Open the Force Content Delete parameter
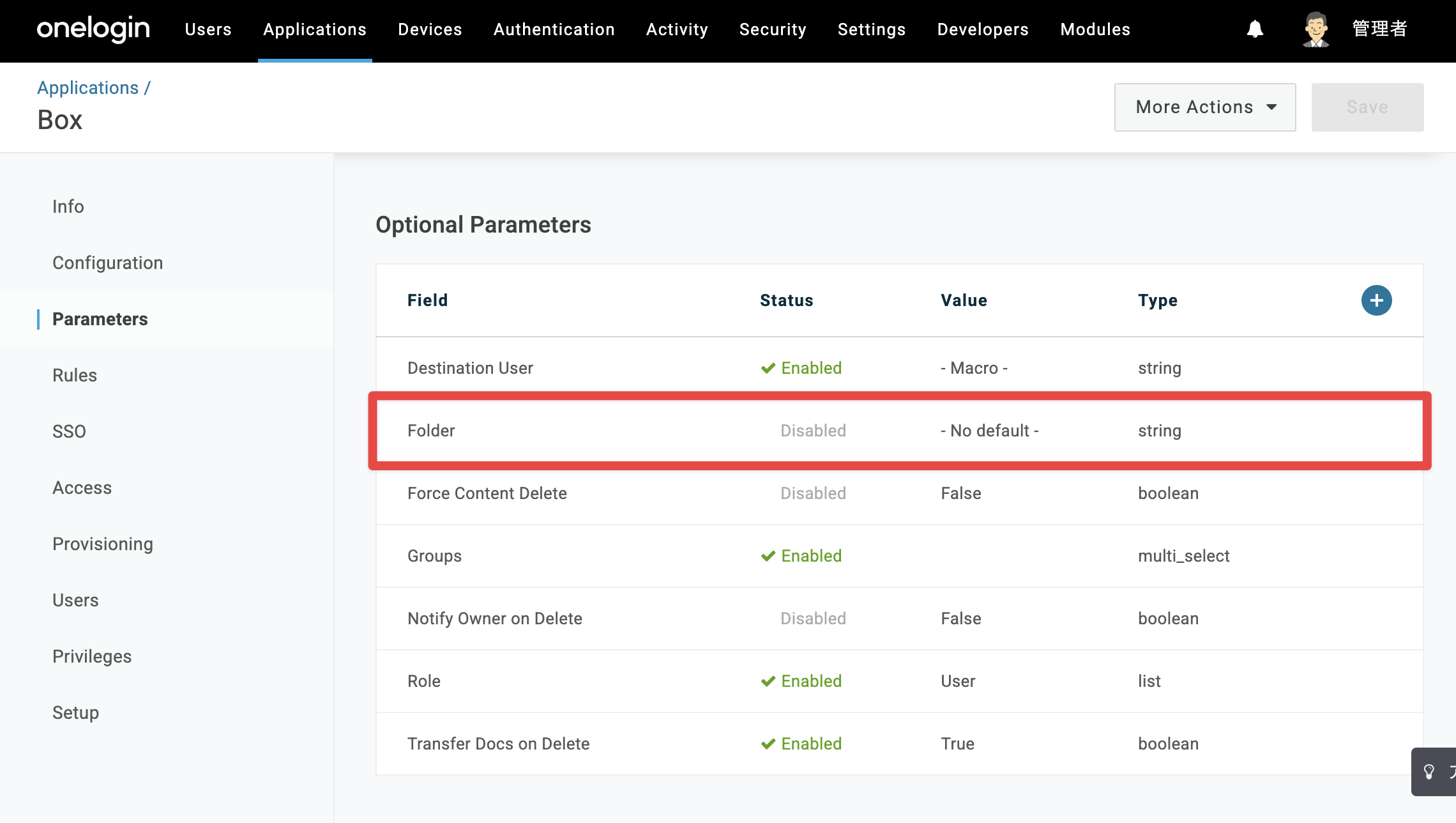Viewport: 1456px width, 823px height. pos(899,493)
